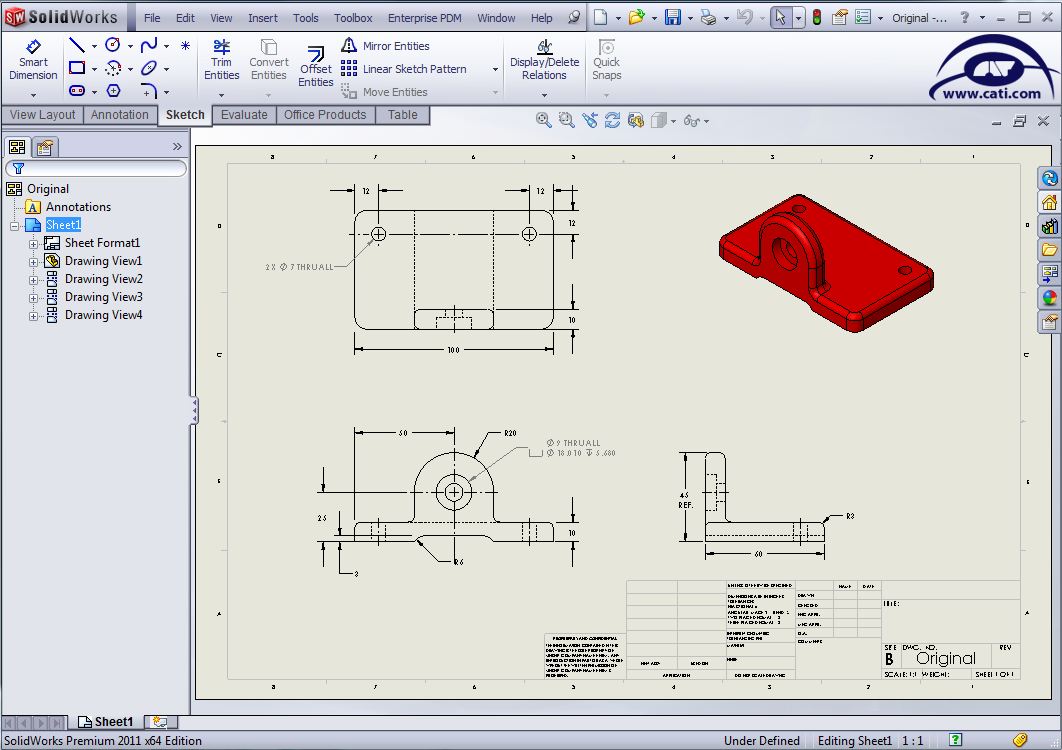Save the document with the floppy disk icon

(x=673, y=18)
